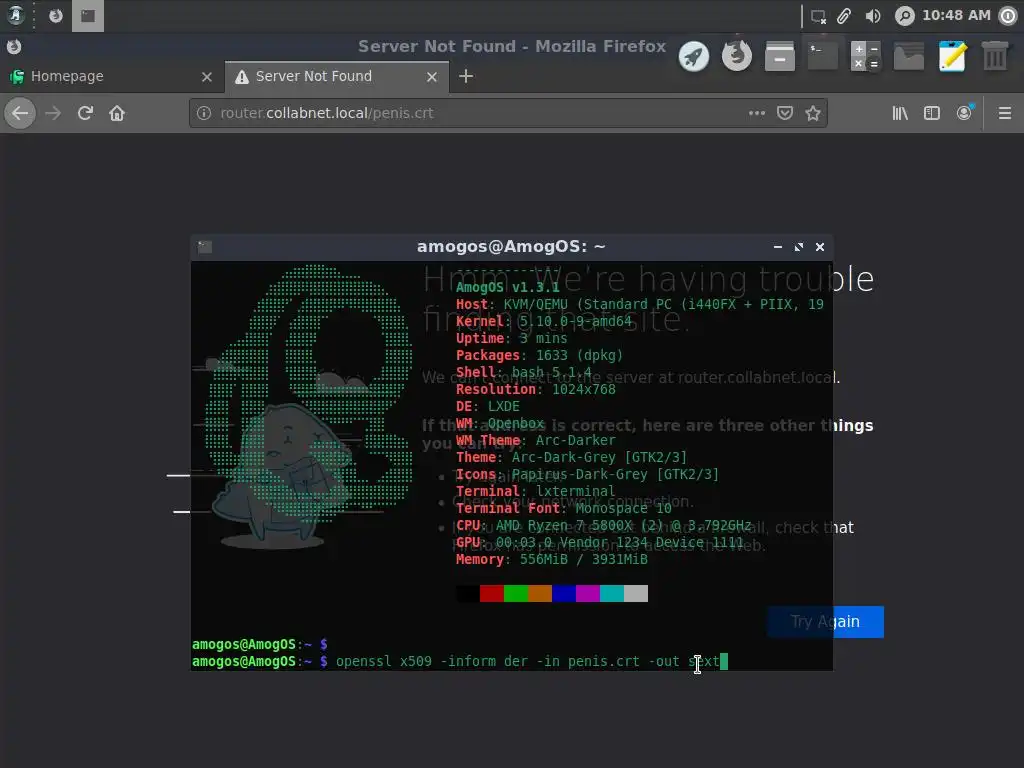
Task: Click the 'Resolution: 1024x768' terminal line
Action: tap(536, 389)
